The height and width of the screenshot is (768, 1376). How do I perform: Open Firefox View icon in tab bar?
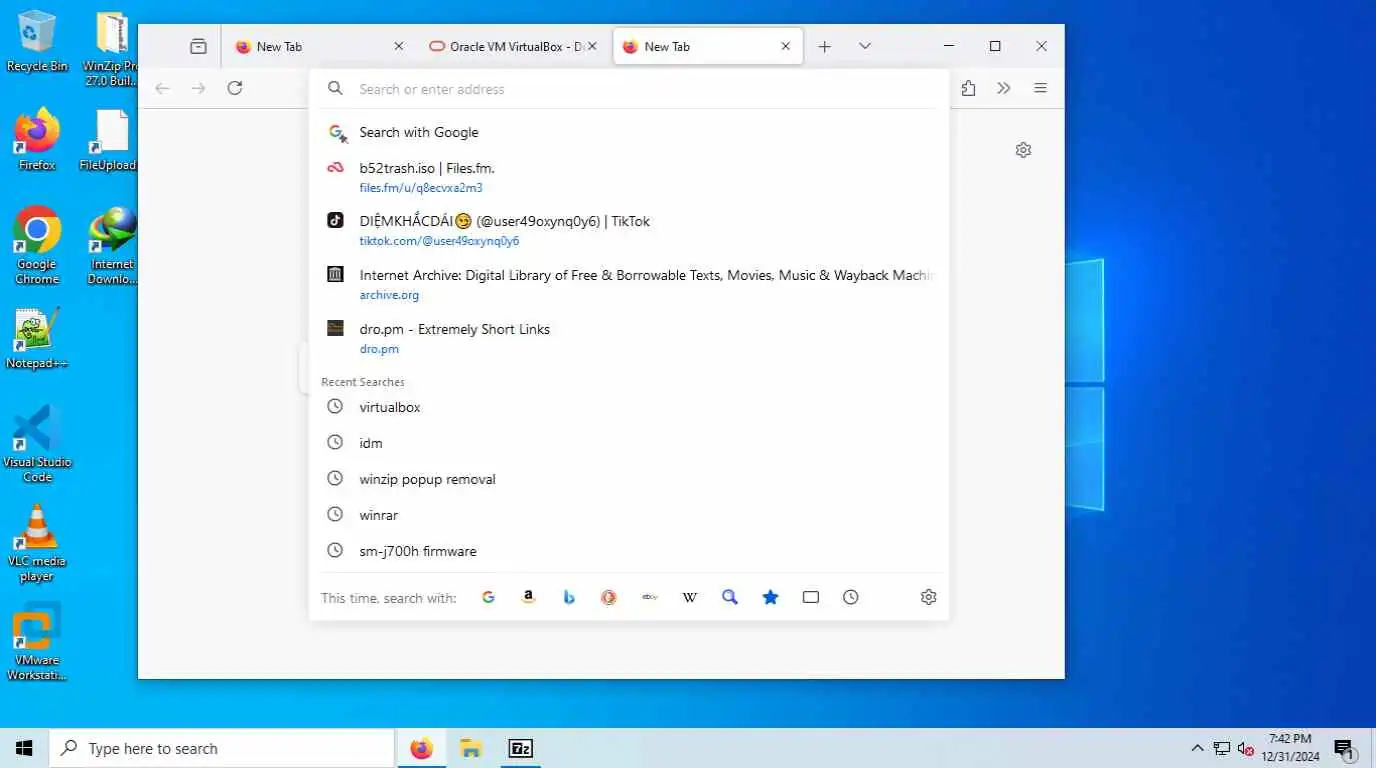198,46
